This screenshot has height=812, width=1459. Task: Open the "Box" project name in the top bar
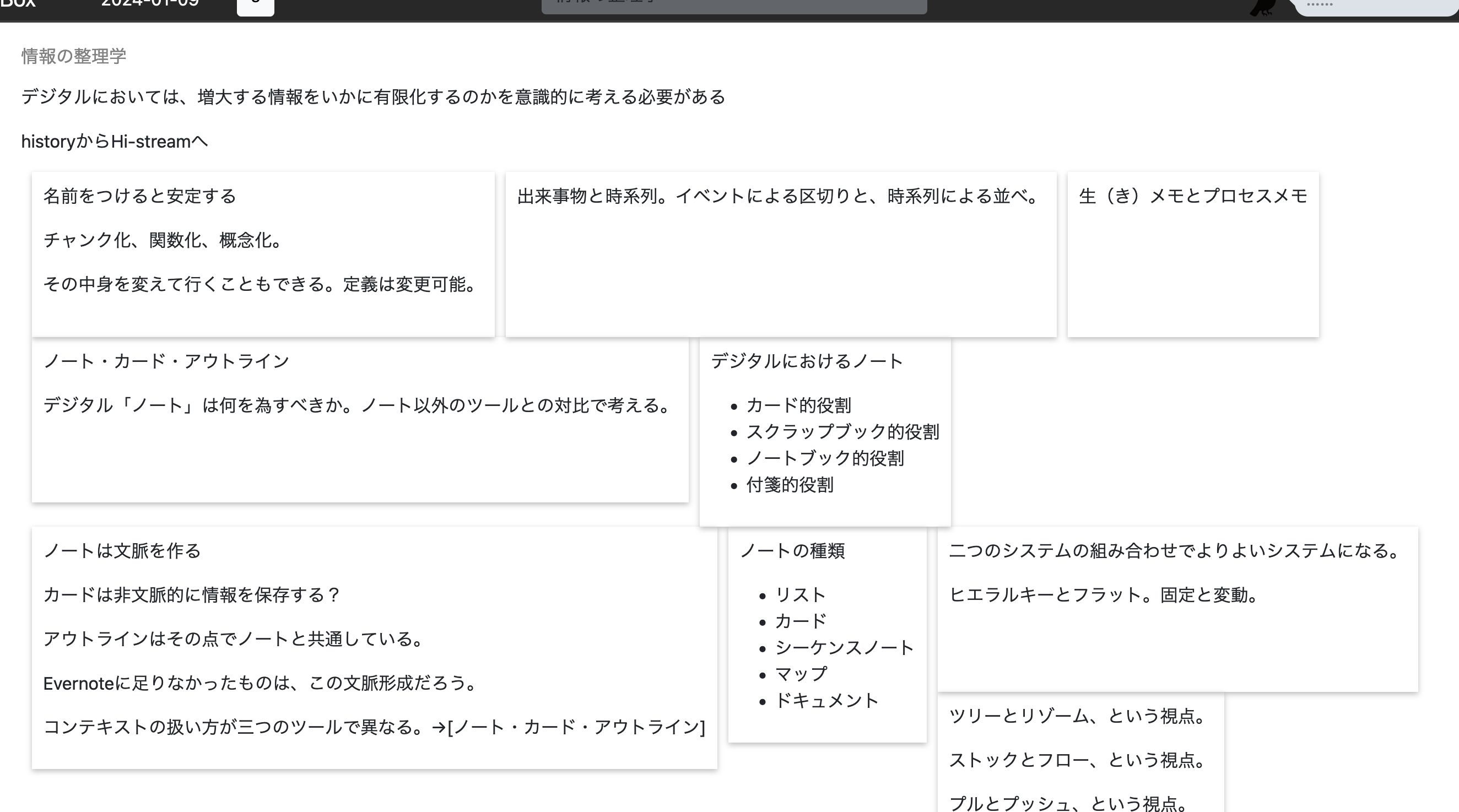[x=19, y=4]
